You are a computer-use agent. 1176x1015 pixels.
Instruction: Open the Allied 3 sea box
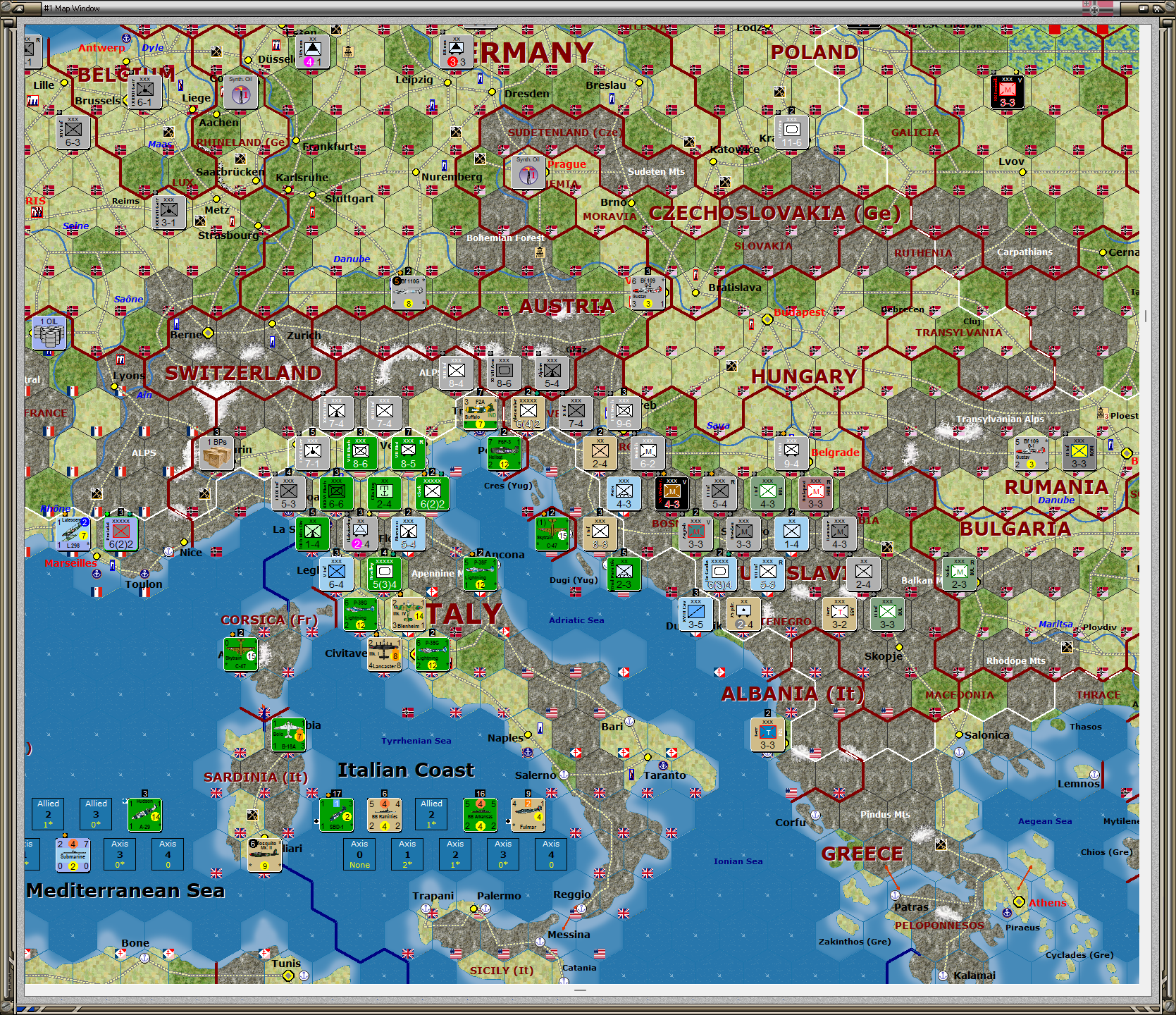pos(97,814)
